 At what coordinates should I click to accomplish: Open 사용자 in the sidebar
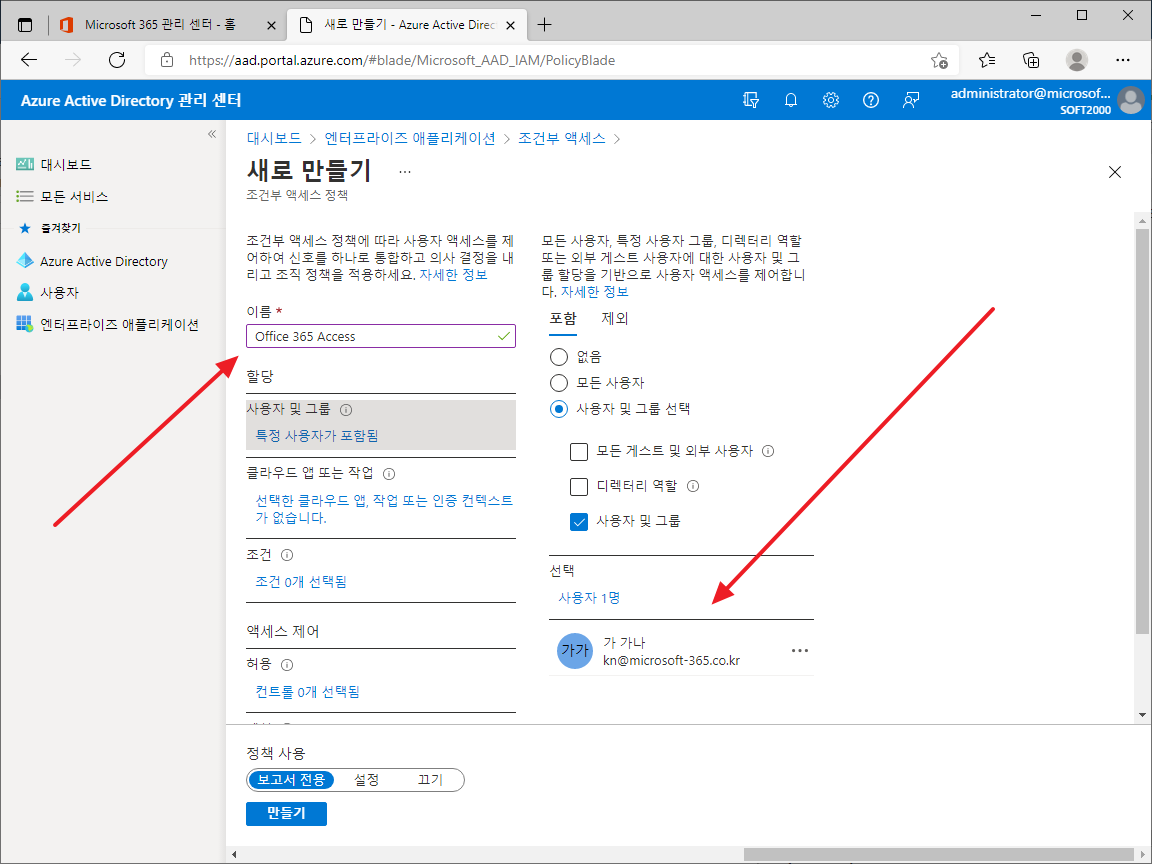coord(48,292)
